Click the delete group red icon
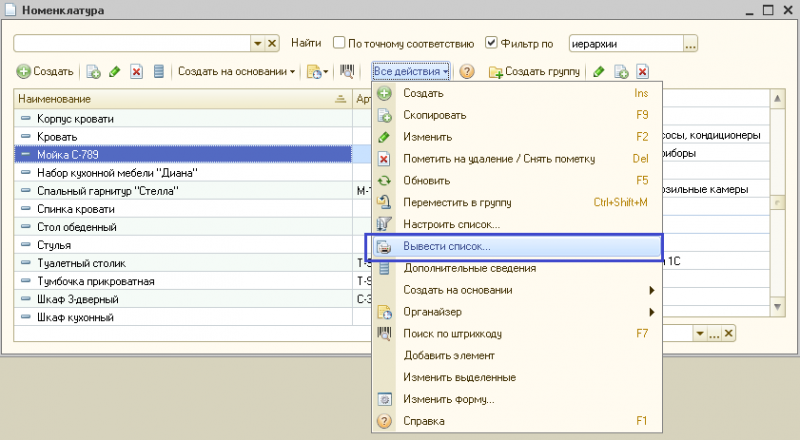This screenshot has width=800, height=440. [642, 71]
